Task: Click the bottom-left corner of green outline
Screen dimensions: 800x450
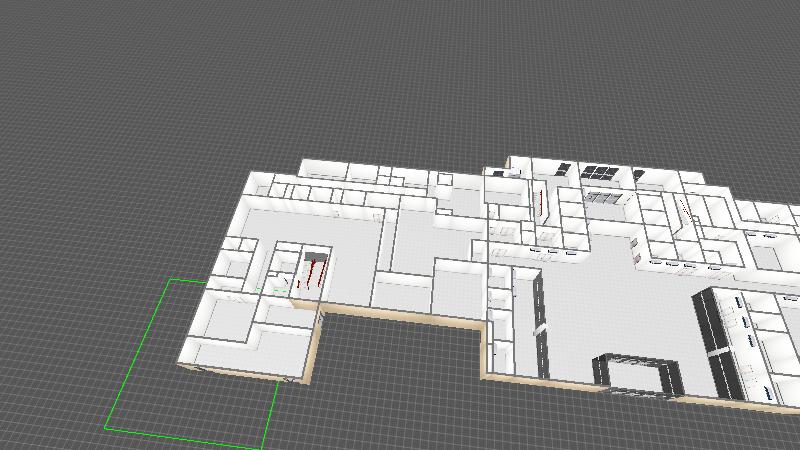Action: [107, 429]
